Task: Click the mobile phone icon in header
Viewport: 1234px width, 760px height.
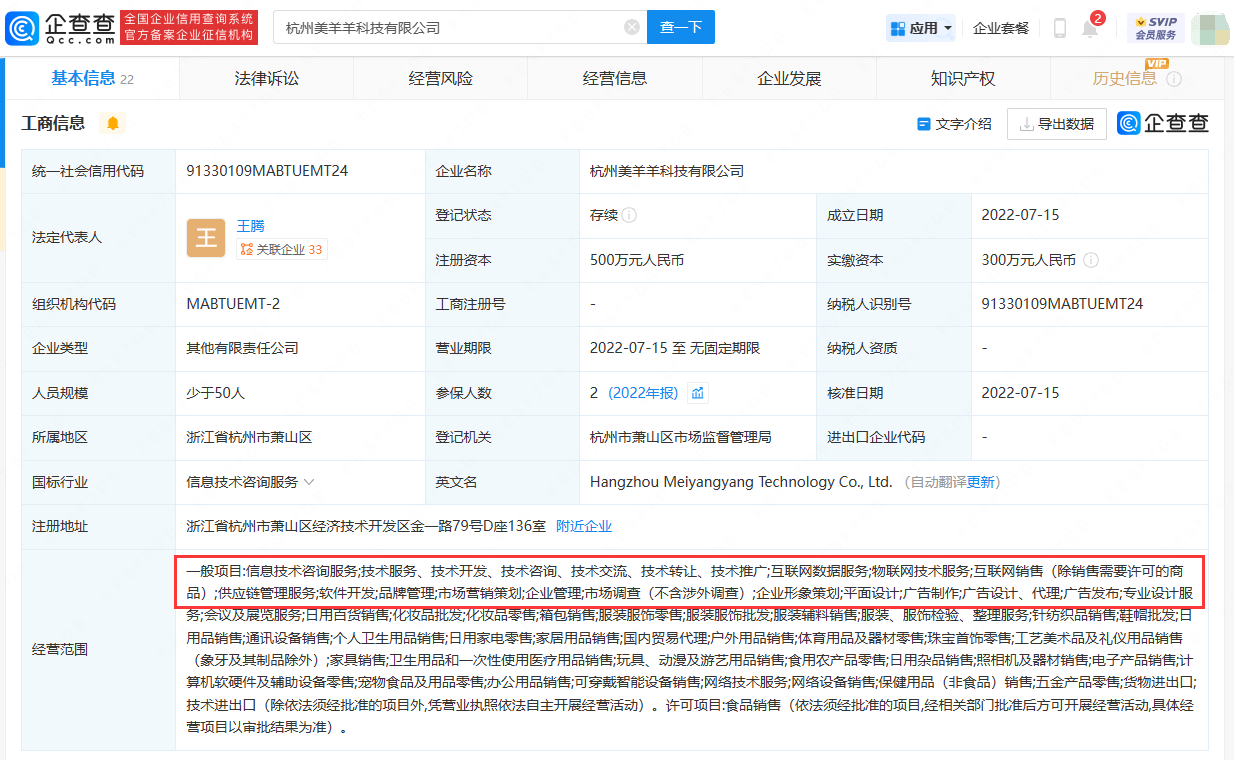Action: pyautogui.click(x=1060, y=28)
